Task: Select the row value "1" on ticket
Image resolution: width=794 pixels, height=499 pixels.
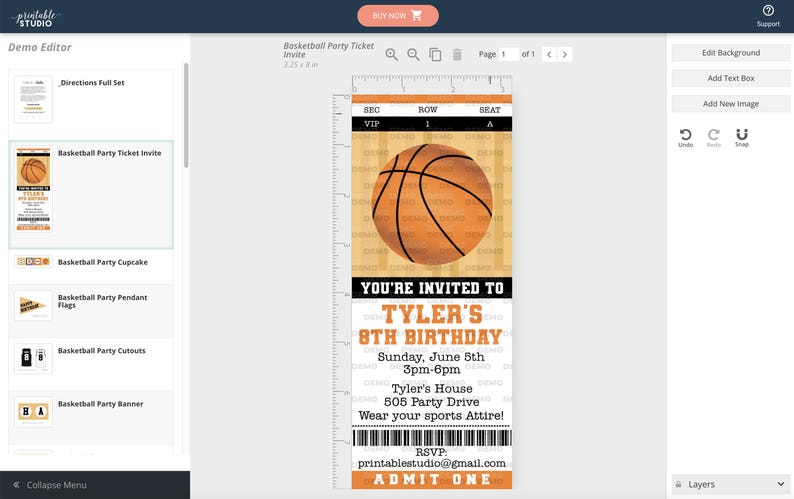Action: tap(427, 124)
